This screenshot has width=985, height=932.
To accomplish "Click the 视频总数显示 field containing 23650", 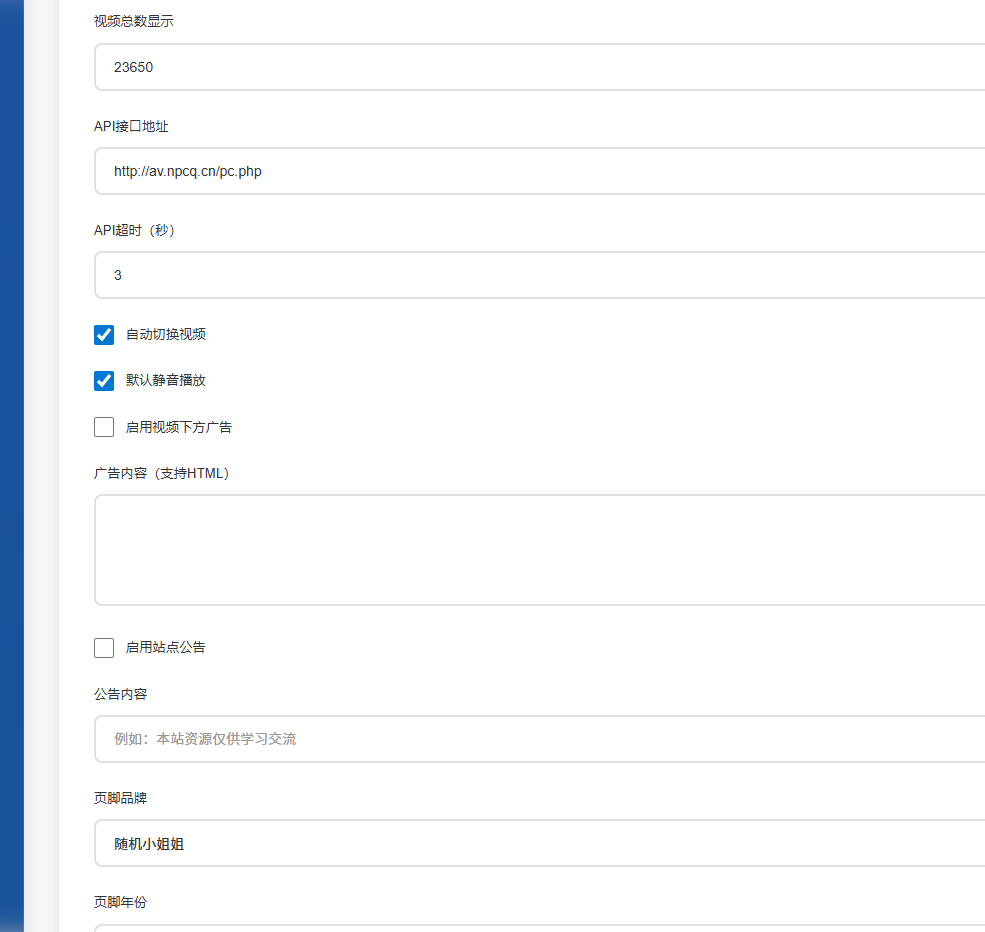I will pyautogui.click(x=540, y=67).
